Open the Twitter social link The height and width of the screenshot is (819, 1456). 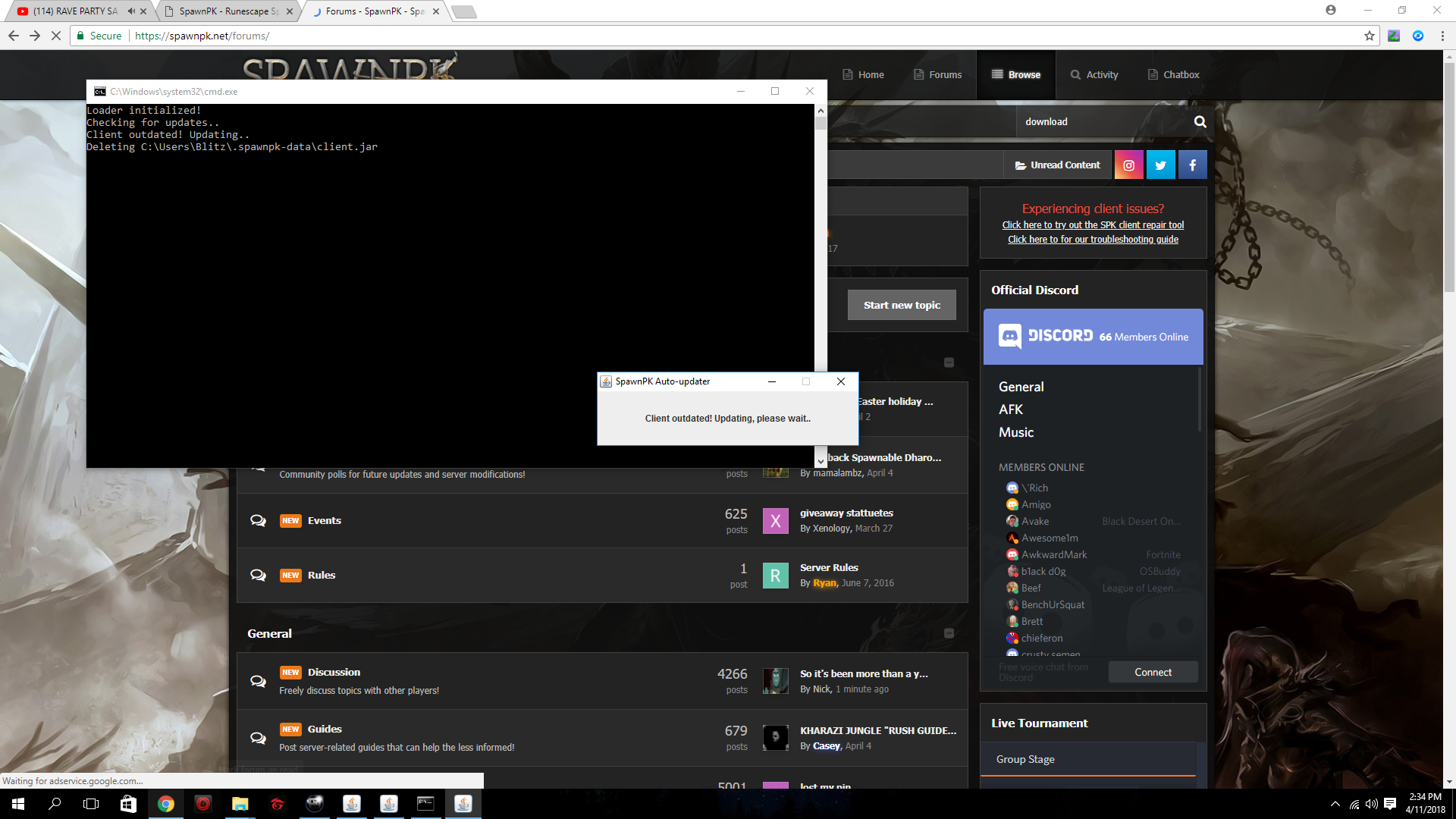(x=1160, y=165)
